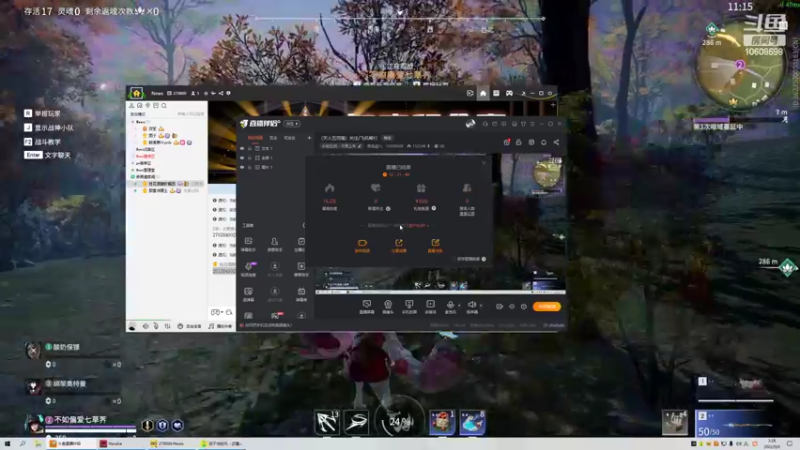Click first toolbox icon in streaming companion

[248, 241]
